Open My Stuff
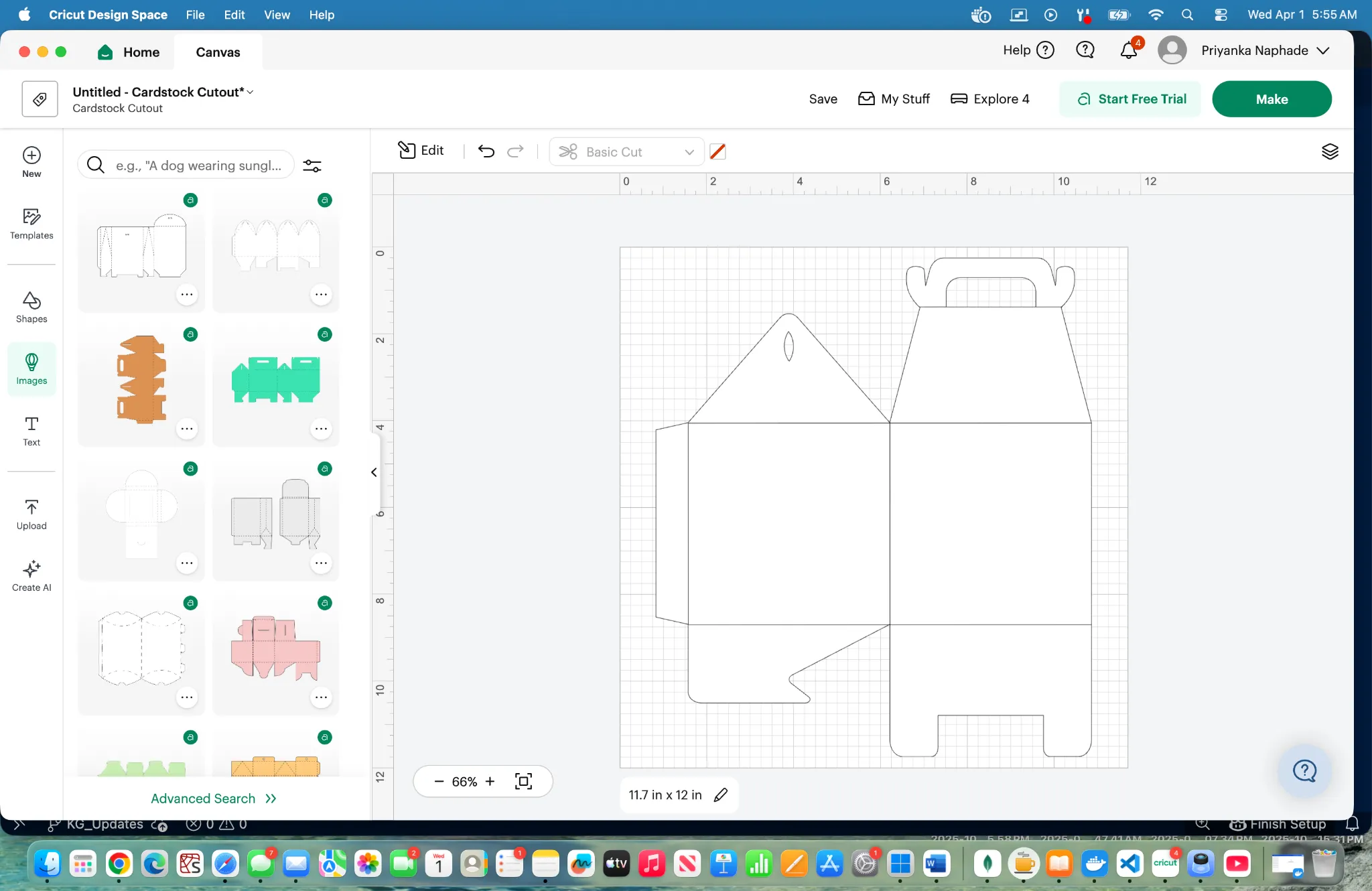 894,99
